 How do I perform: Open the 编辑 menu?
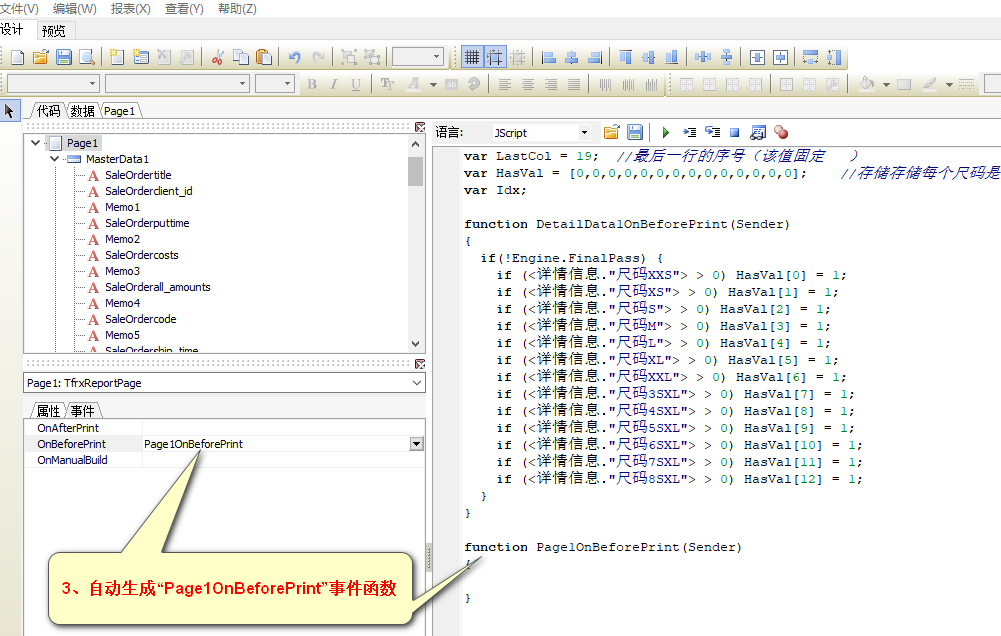tap(75, 9)
